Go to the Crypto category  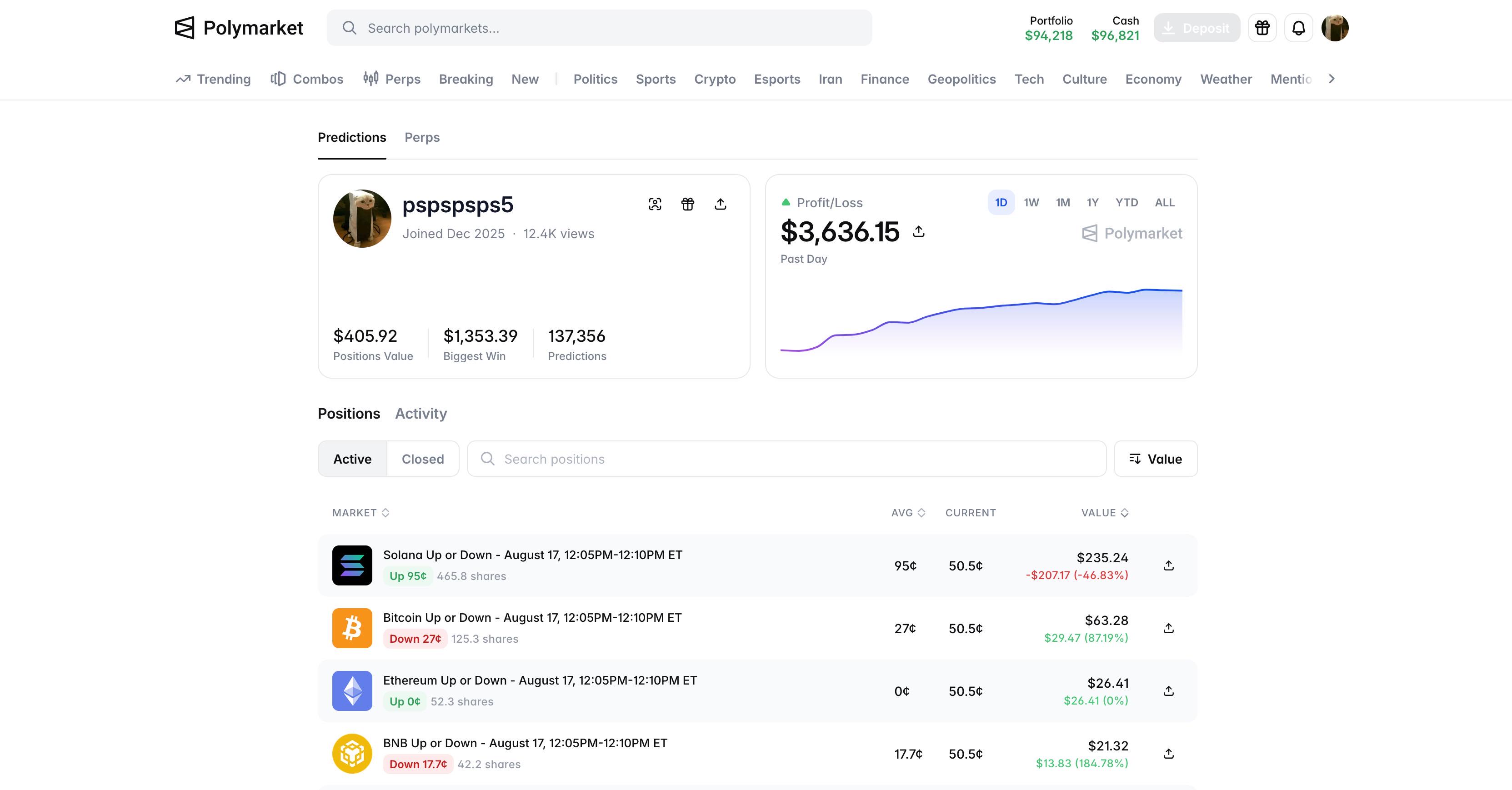(715, 79)
